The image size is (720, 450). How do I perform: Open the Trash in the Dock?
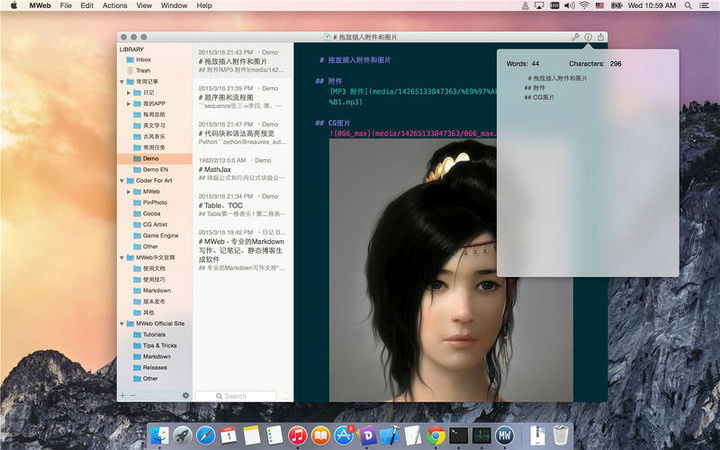coord(561,435)
